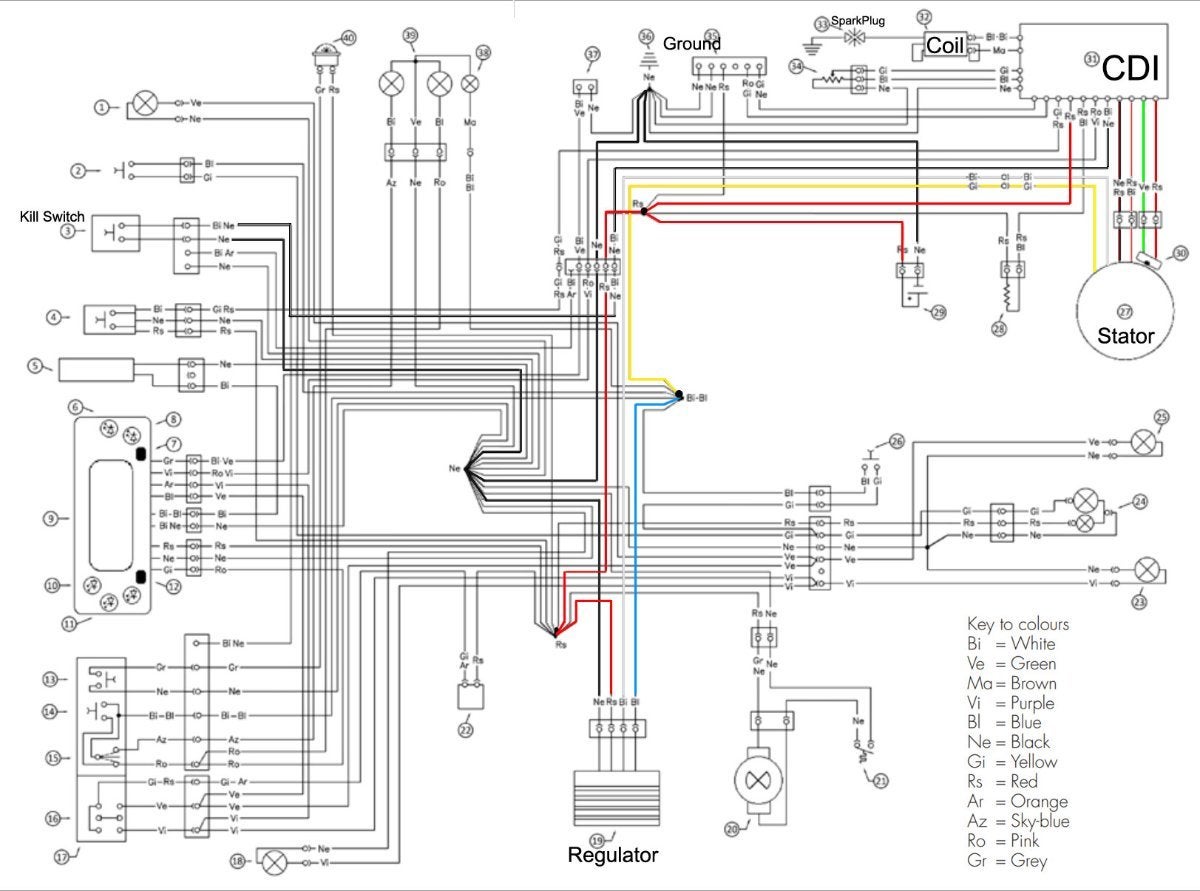Image resolution: width=1200 pixels, height=891 pixels.
Task: Click the black Bl-Bl junction dot
Action: (679, 393)
